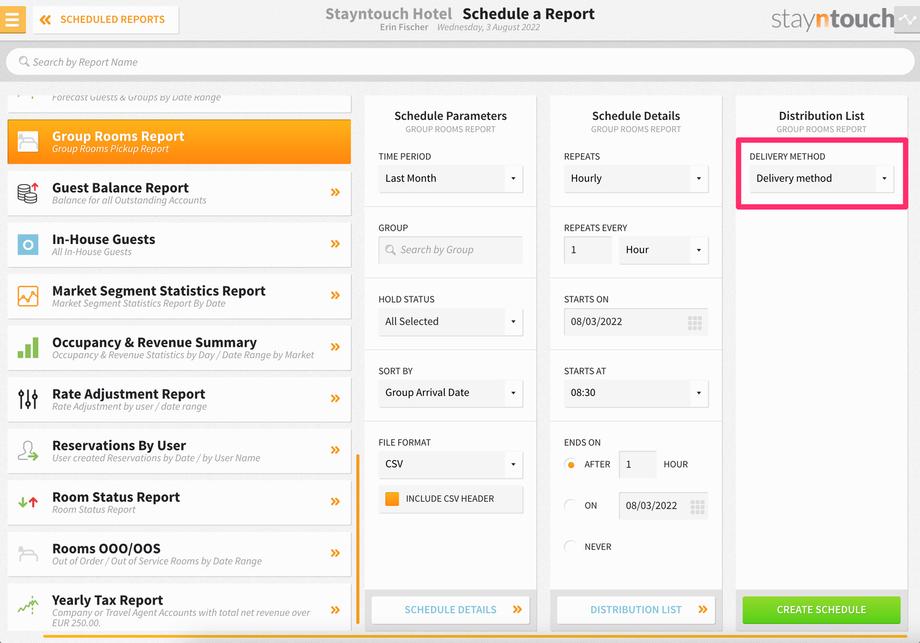
Task: Expand the Hold Status dropdown
Action: [x=451, y=322]
